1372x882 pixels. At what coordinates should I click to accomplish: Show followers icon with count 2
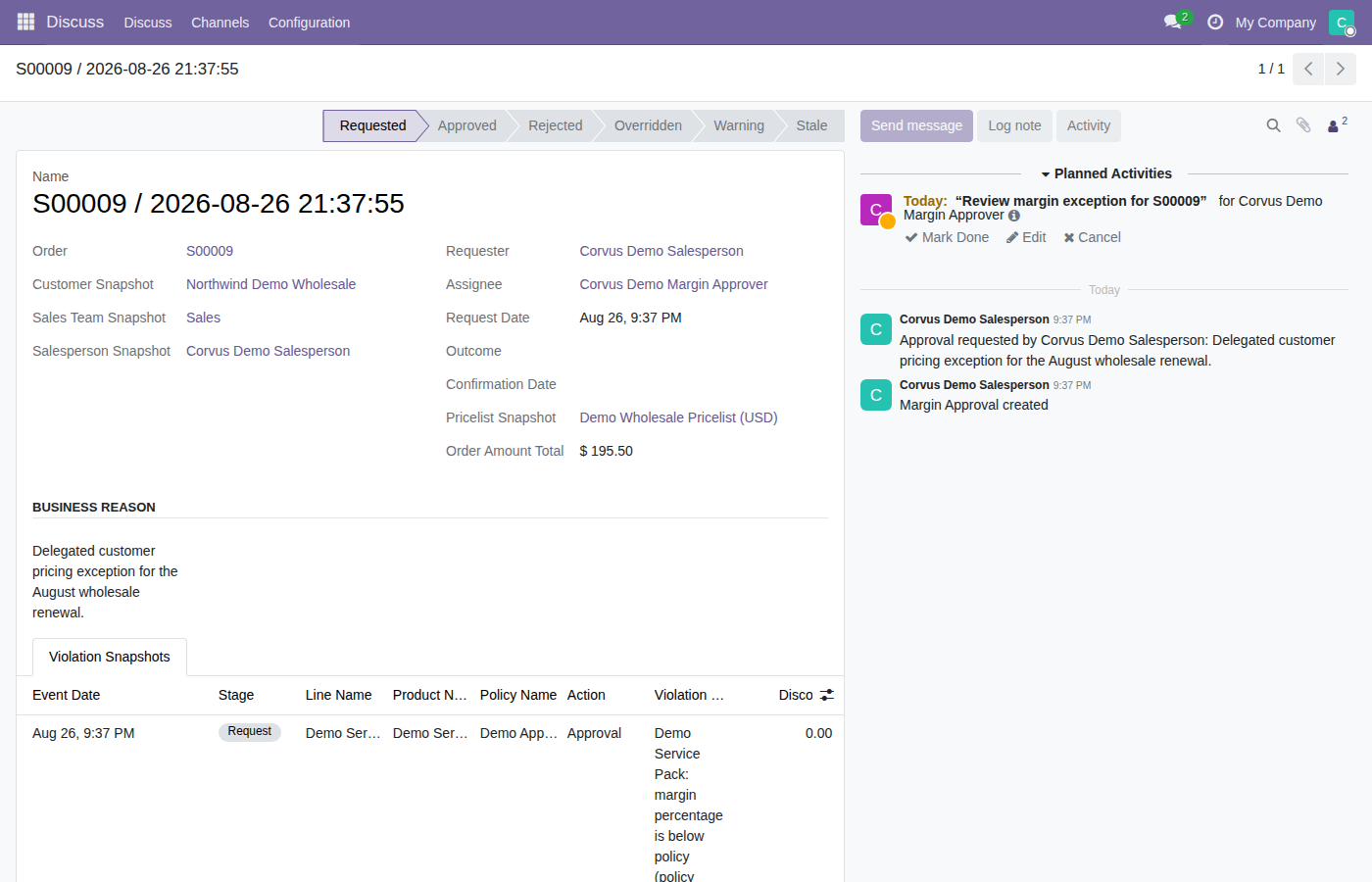(1337, 124)
